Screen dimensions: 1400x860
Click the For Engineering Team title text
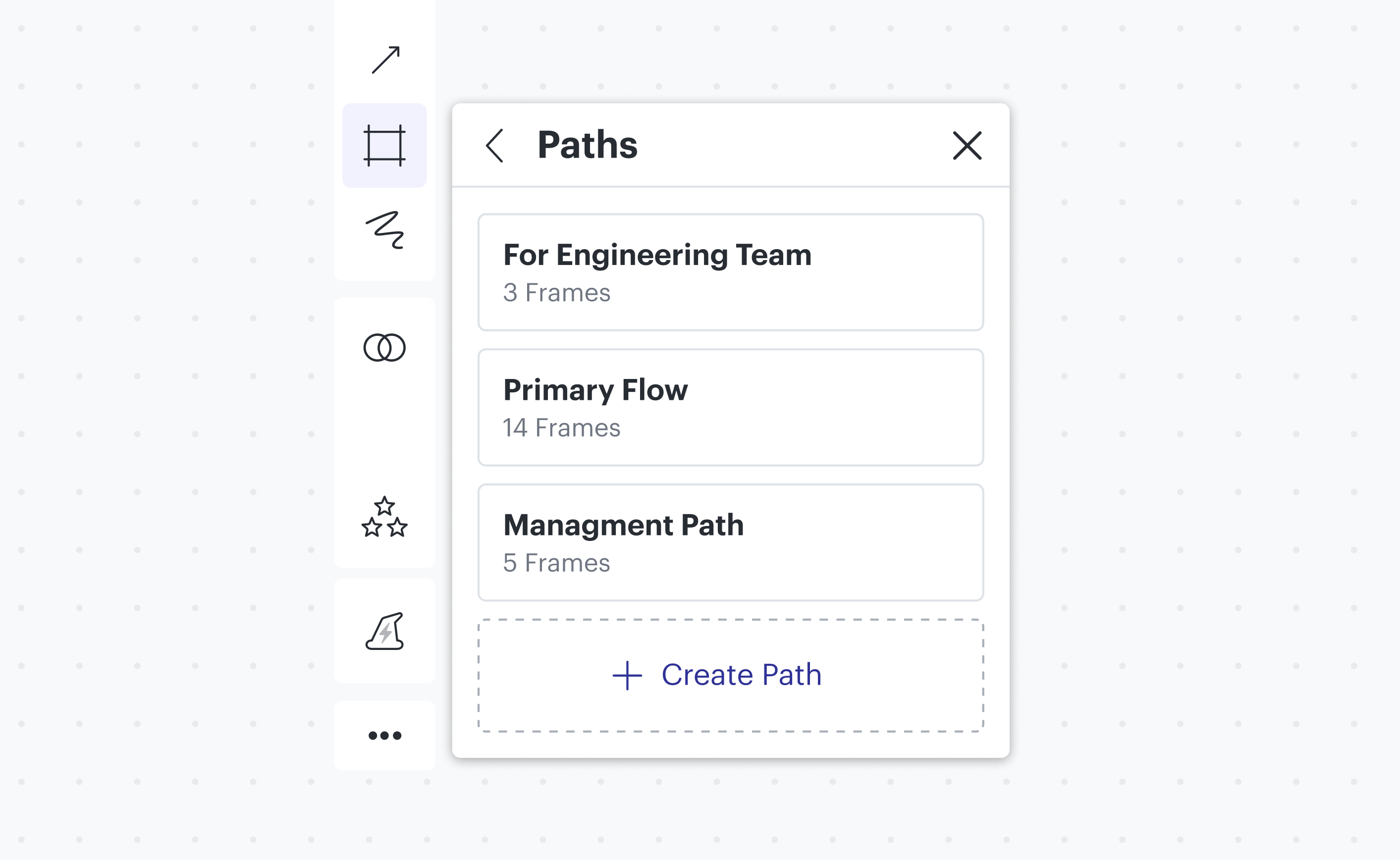click(x=657, y=255)
